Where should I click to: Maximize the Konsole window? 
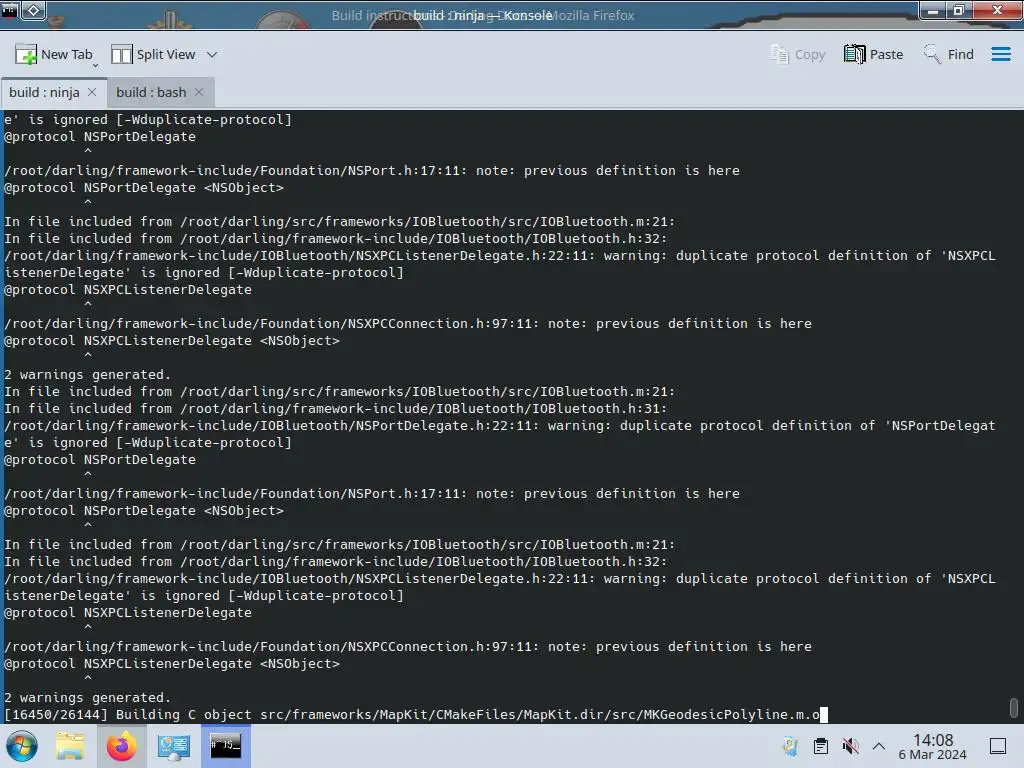tap(959, 10)
